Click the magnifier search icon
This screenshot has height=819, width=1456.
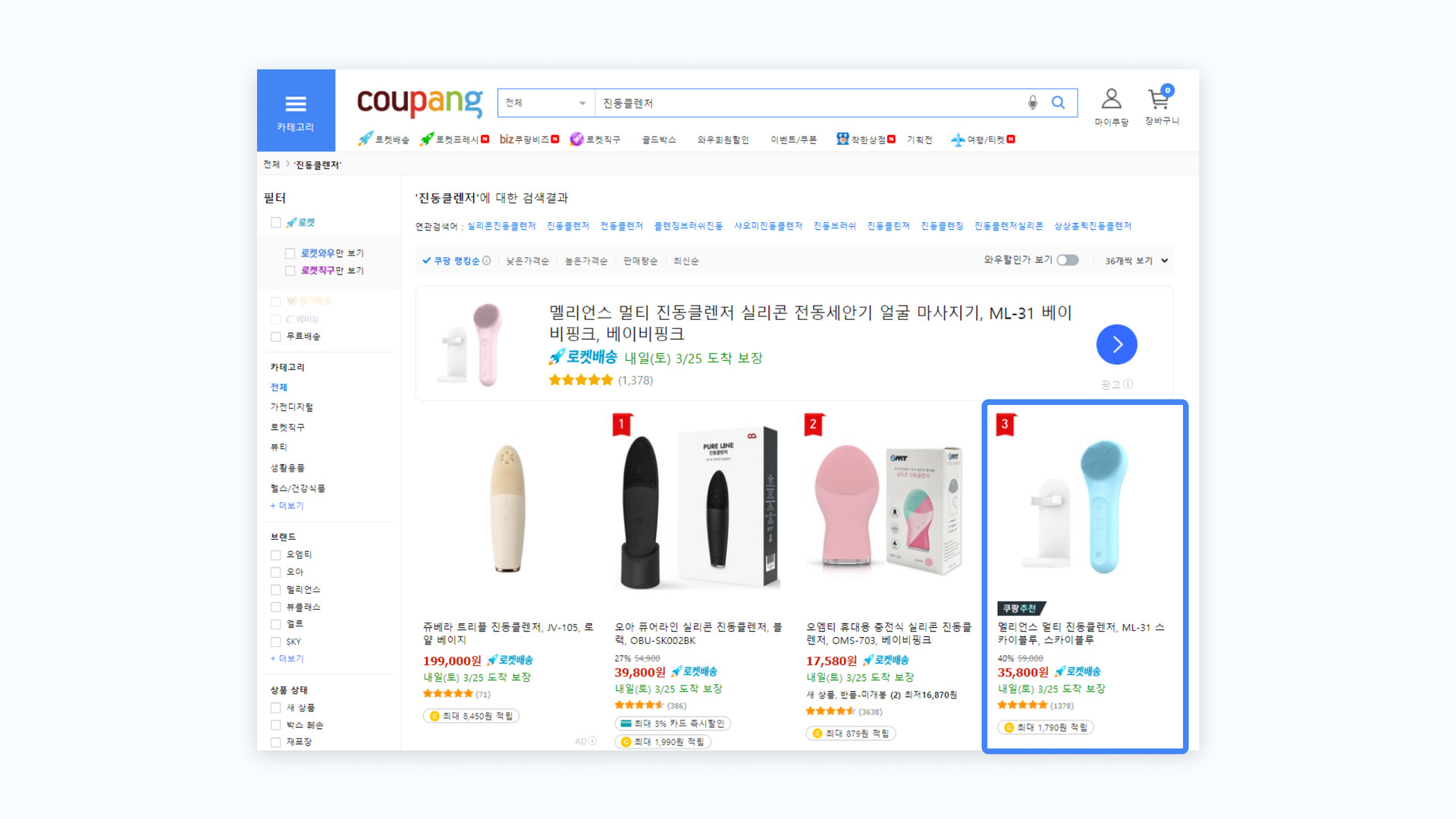(x=1058, y=102)
